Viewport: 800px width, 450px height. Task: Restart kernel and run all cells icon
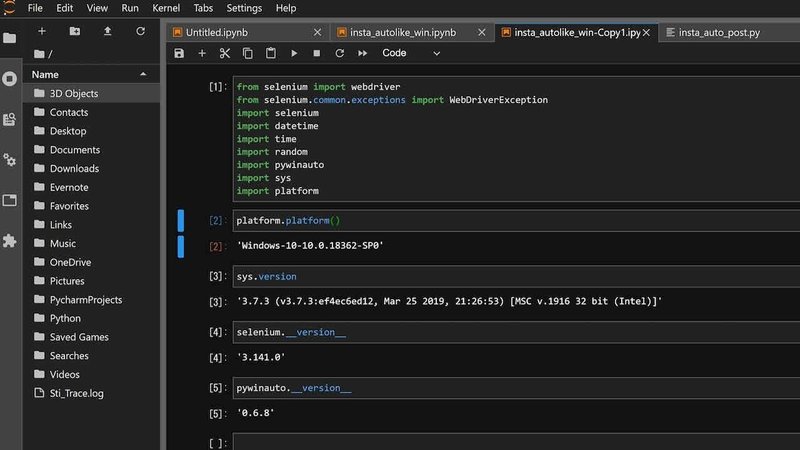click(x=362, y=53)
